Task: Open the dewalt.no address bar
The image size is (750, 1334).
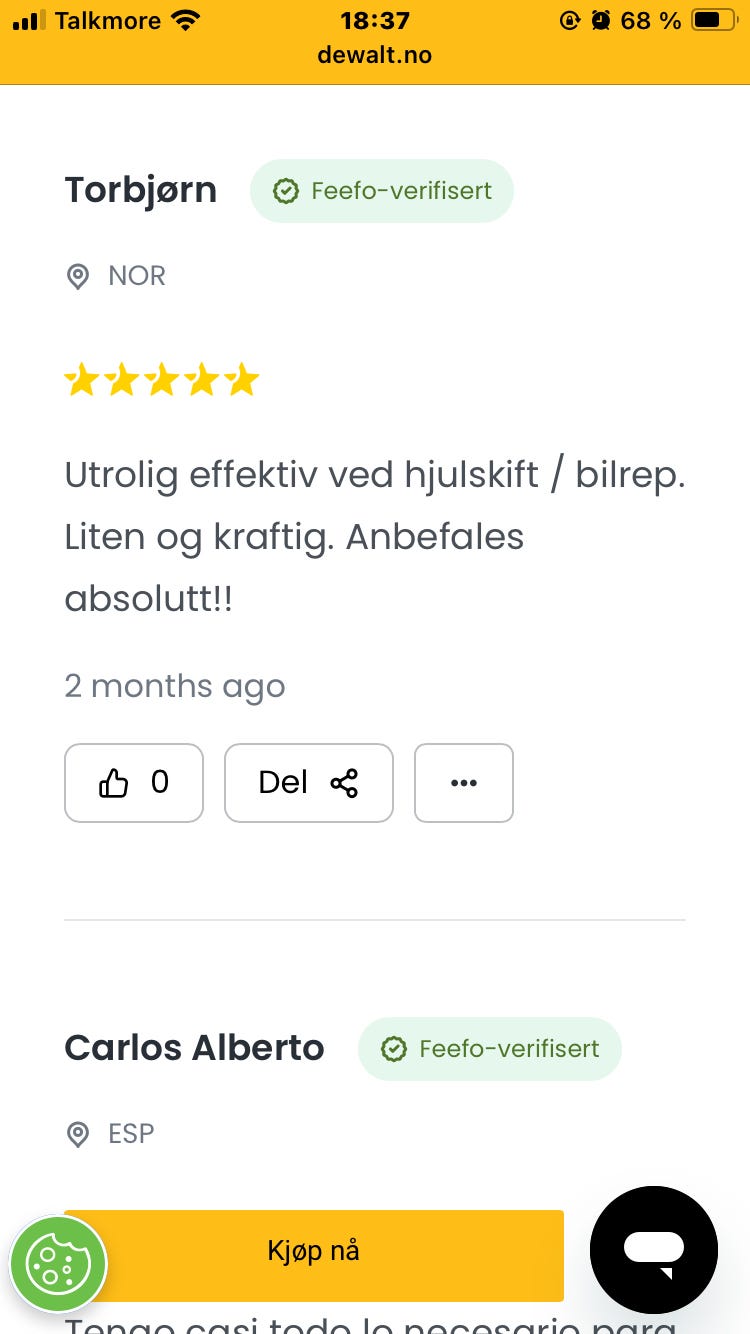Action: (x=375, y=56)
